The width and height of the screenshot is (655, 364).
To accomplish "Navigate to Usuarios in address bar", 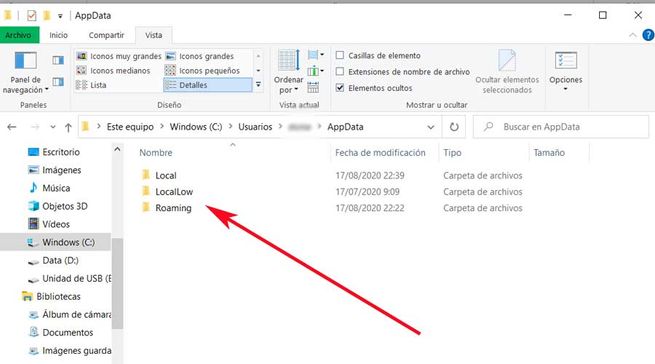I will [255, 127].
